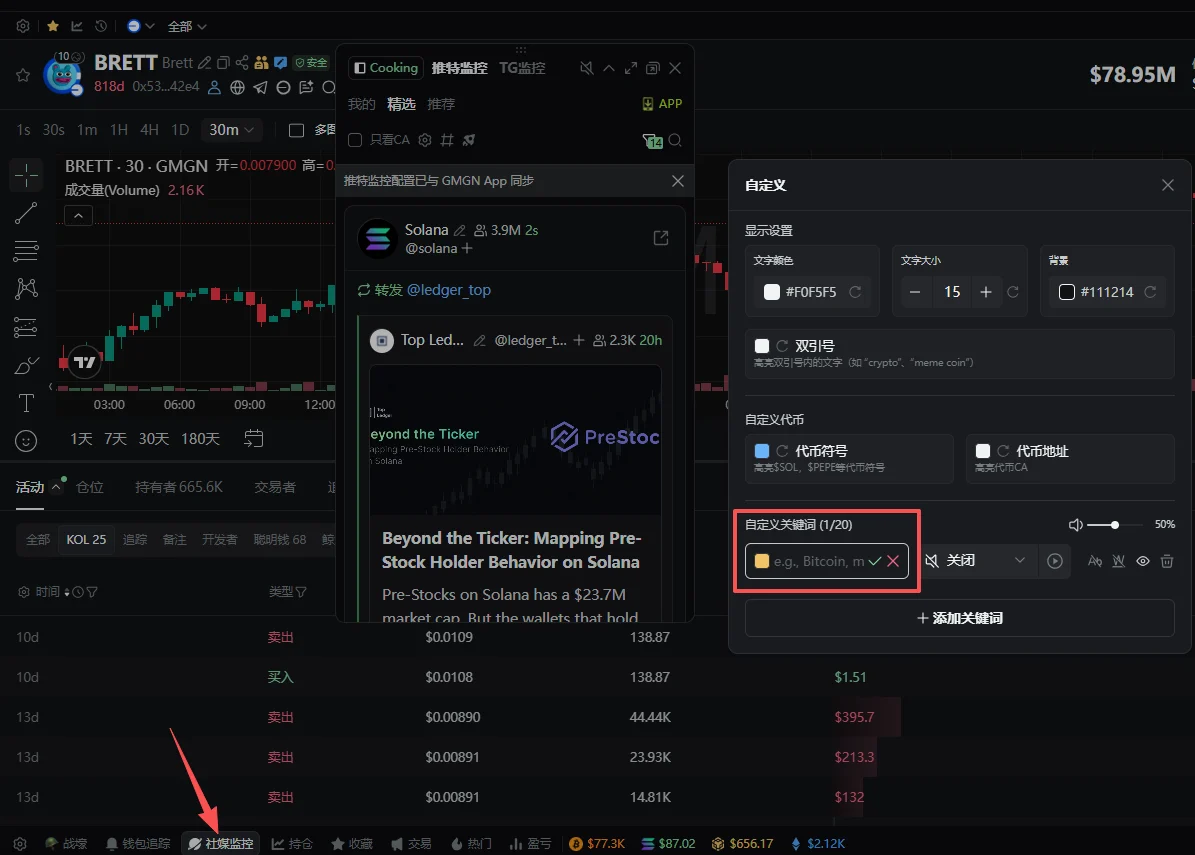Enable the 只看CA checkbox

pyautogui.click(x=354, y=139)
